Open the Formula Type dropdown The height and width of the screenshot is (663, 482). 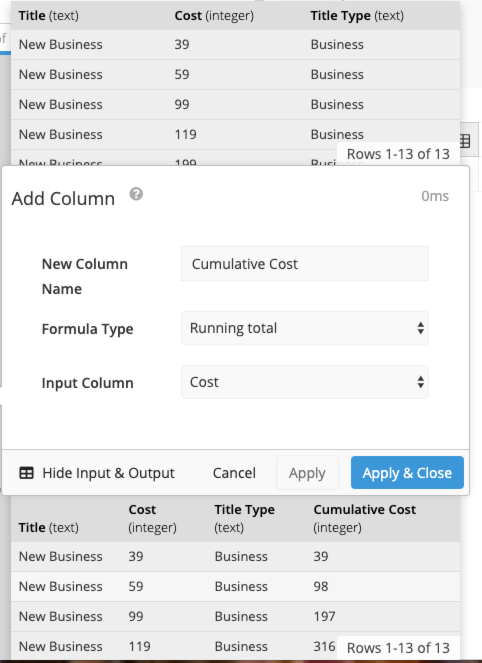click(x=305, y=328)
